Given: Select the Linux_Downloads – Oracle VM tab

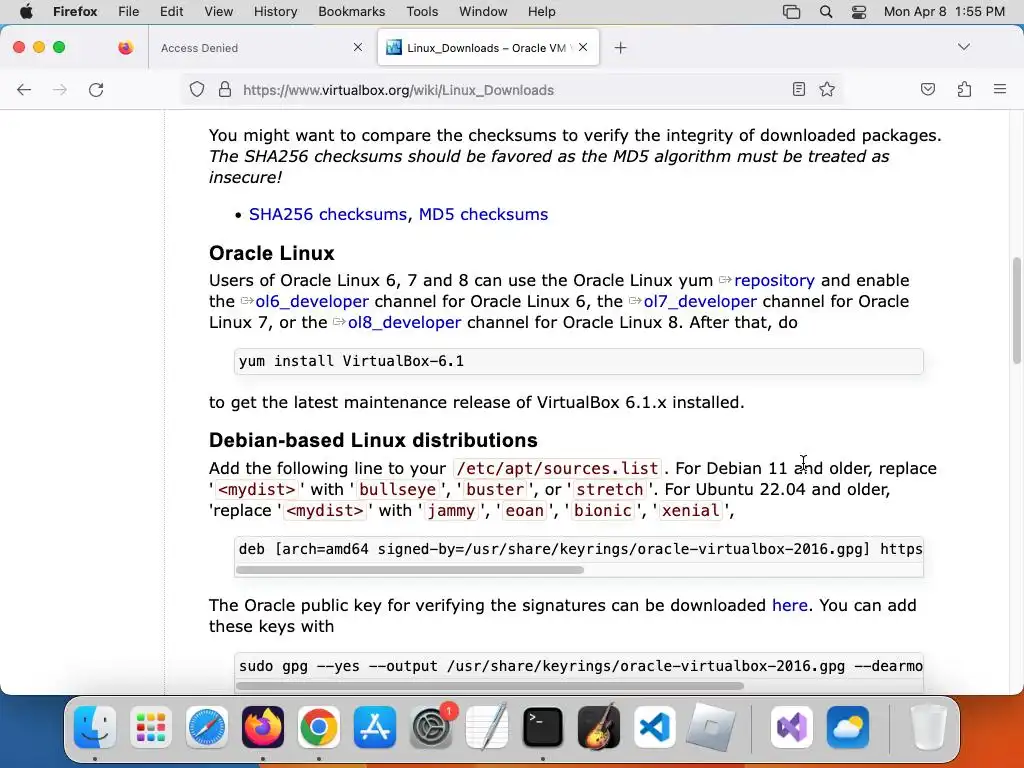Looking at the screenshot, I should [488, 48].
